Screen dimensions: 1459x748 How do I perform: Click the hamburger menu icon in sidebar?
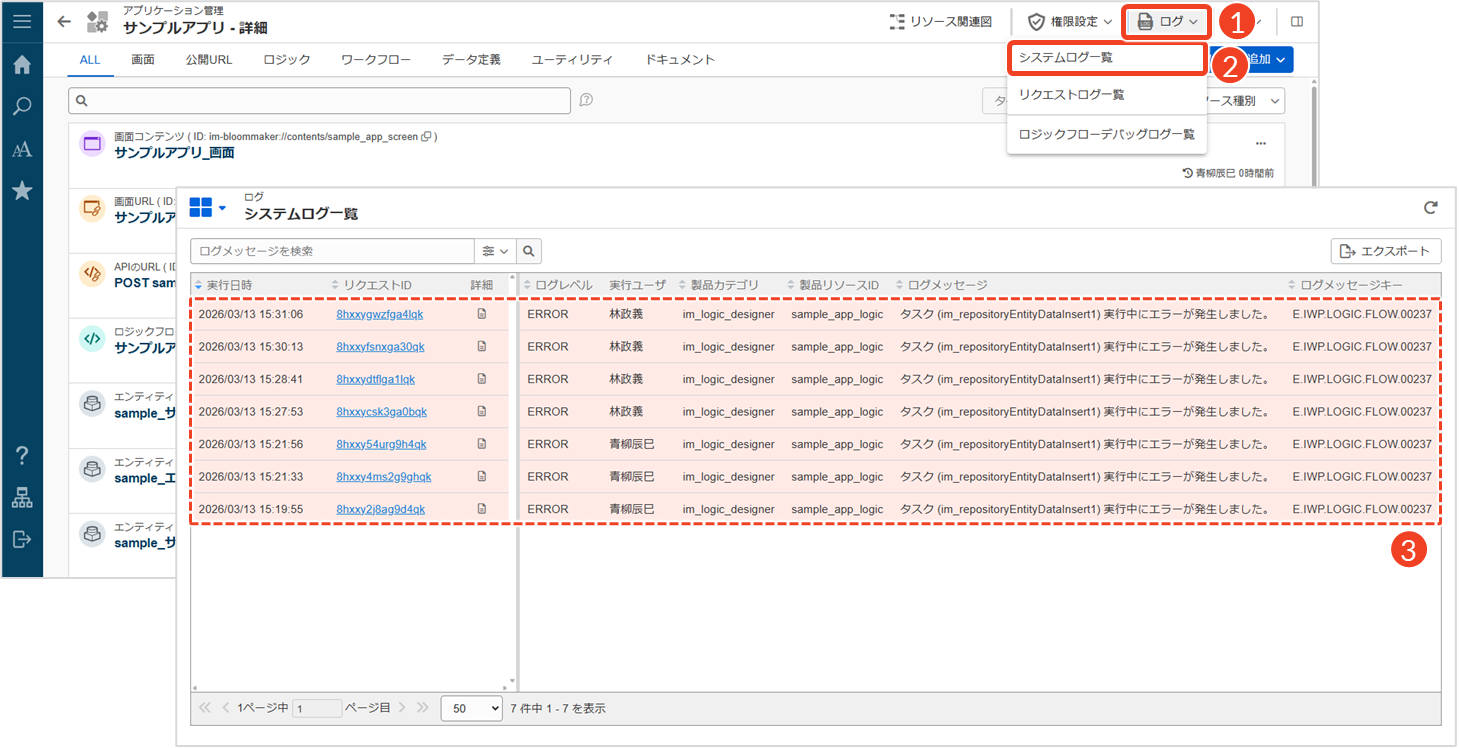(x=21, y=21)
